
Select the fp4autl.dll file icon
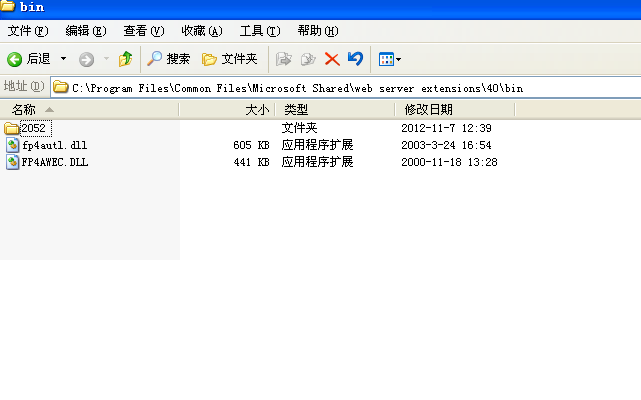click(12, 145)
